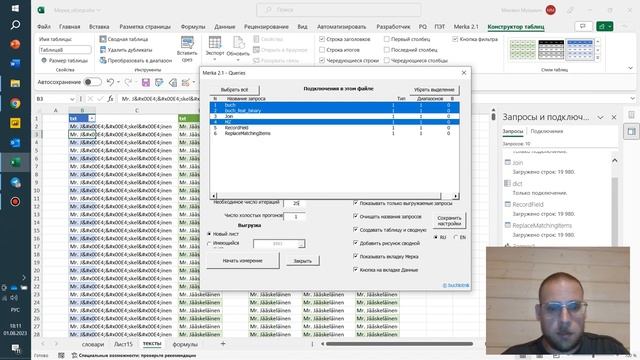Open the filter dropdown on txt header B1
The height and width of the screenshot is (360, 640).
(92, 118)
